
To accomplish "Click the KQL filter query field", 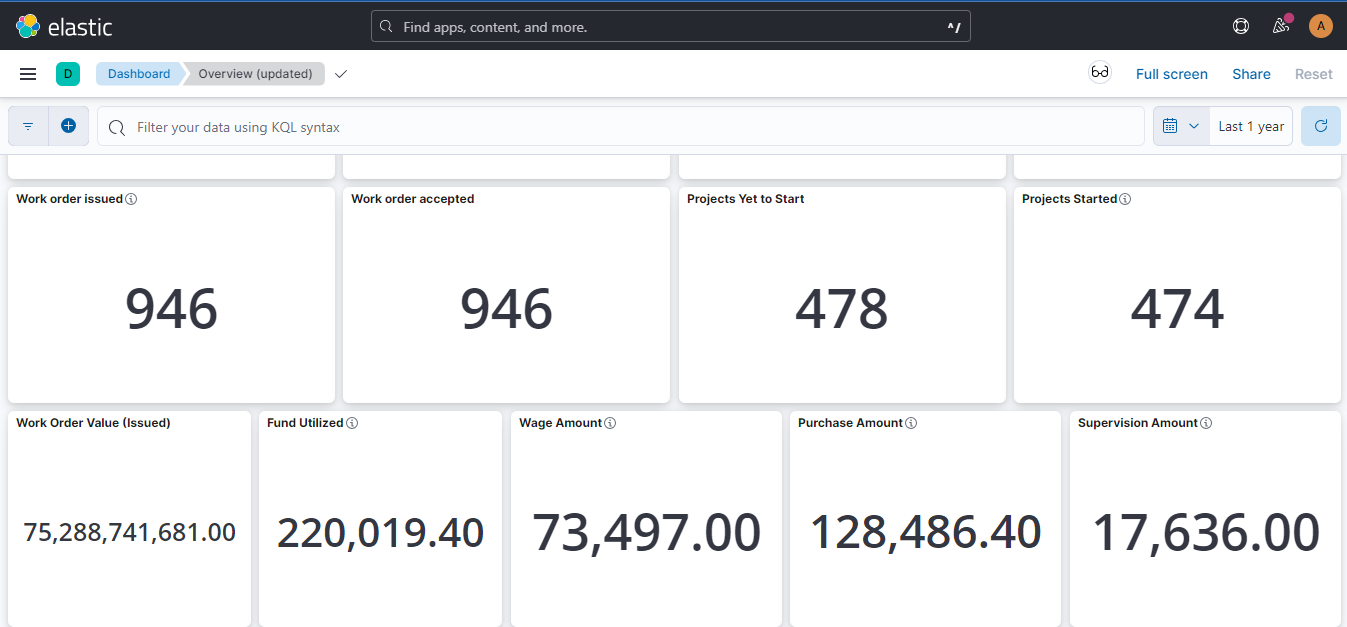I will click(x=620, y=127).
